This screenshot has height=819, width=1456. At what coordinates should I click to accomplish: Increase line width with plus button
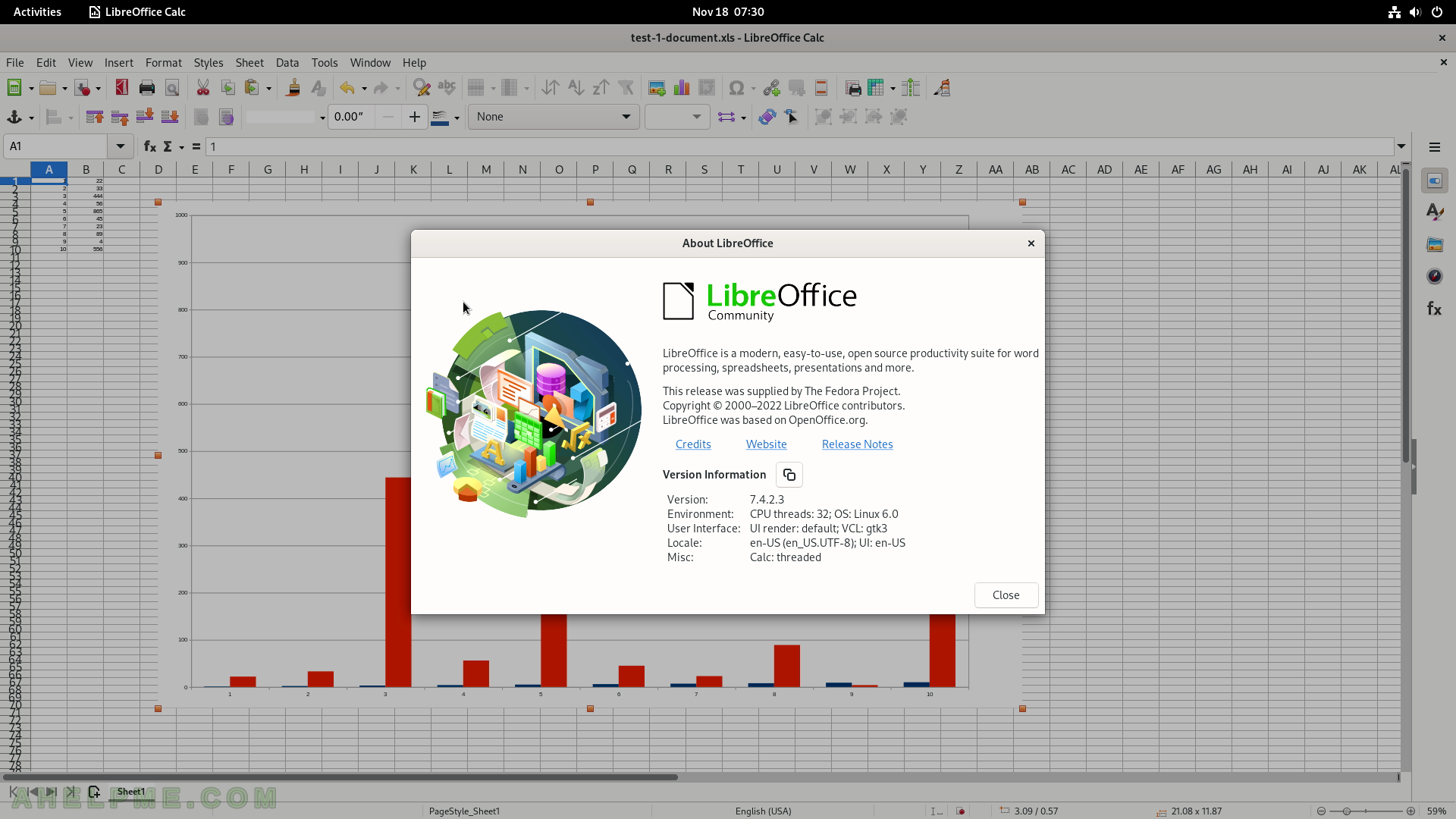pos(414,117)
